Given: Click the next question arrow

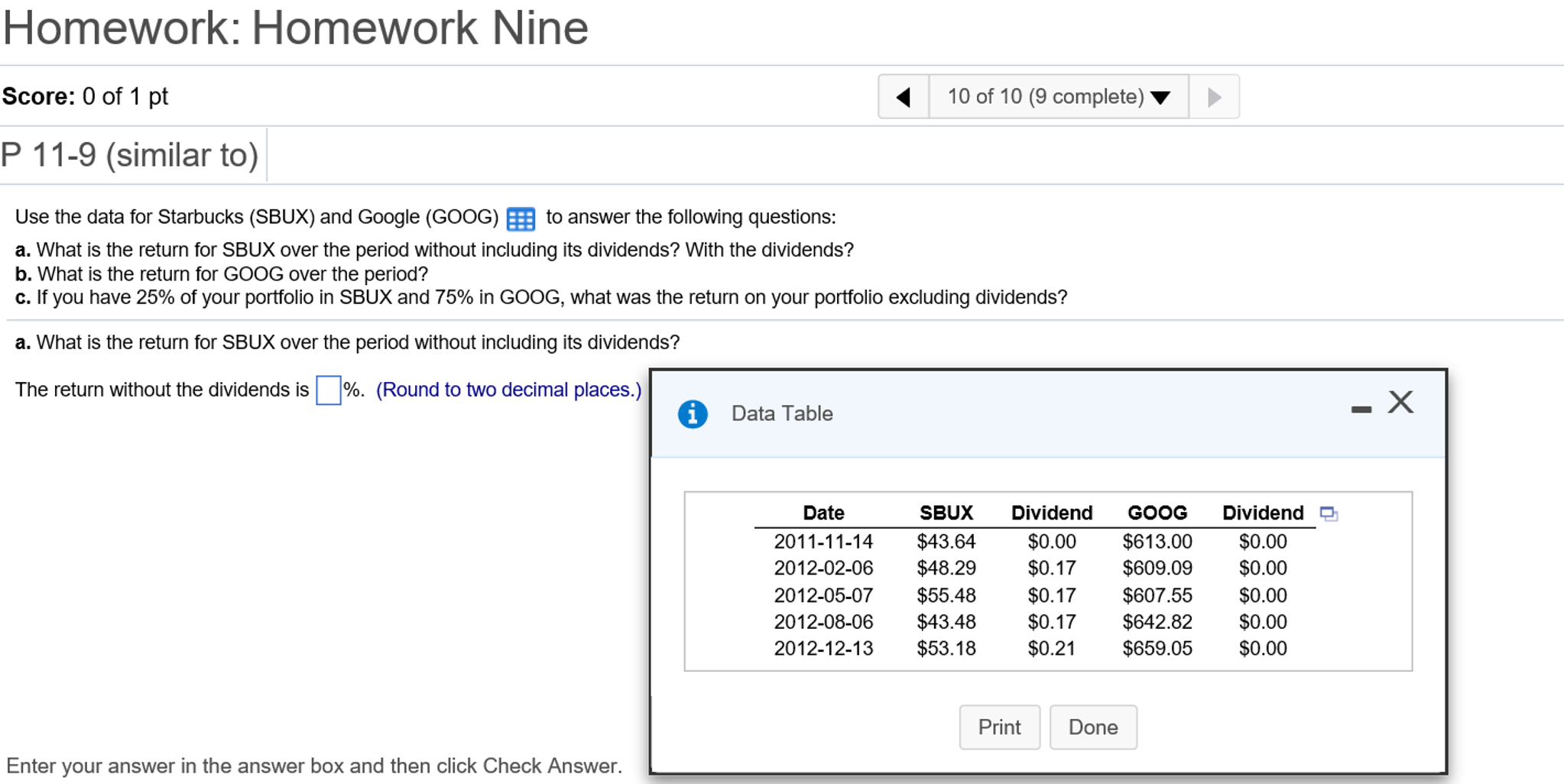Looking at the screenshot, I should 1214,97.
